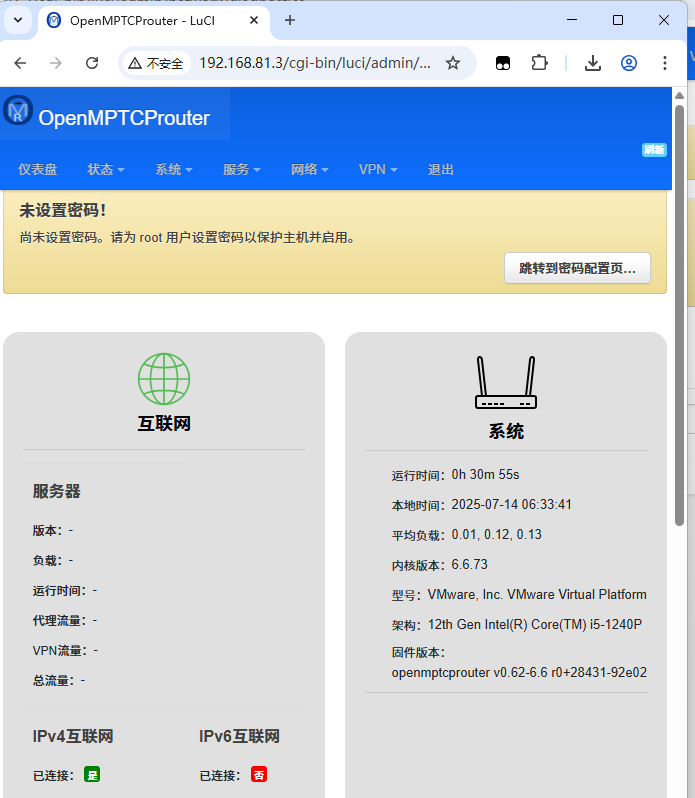Click the red IPv6 已连接 否 badge
Screen dimensions: 695x798
tap(259, 775)
